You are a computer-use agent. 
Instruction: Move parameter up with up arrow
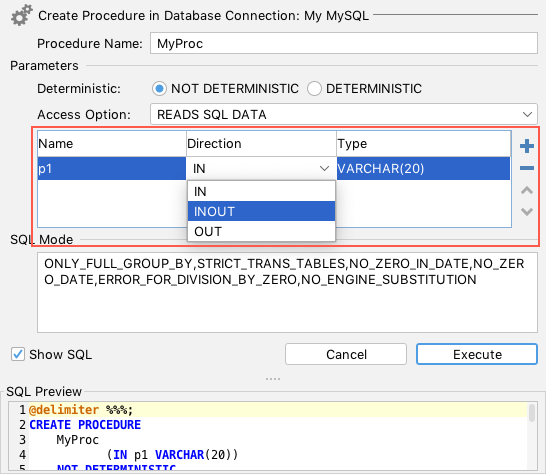[x=526, y=190]
